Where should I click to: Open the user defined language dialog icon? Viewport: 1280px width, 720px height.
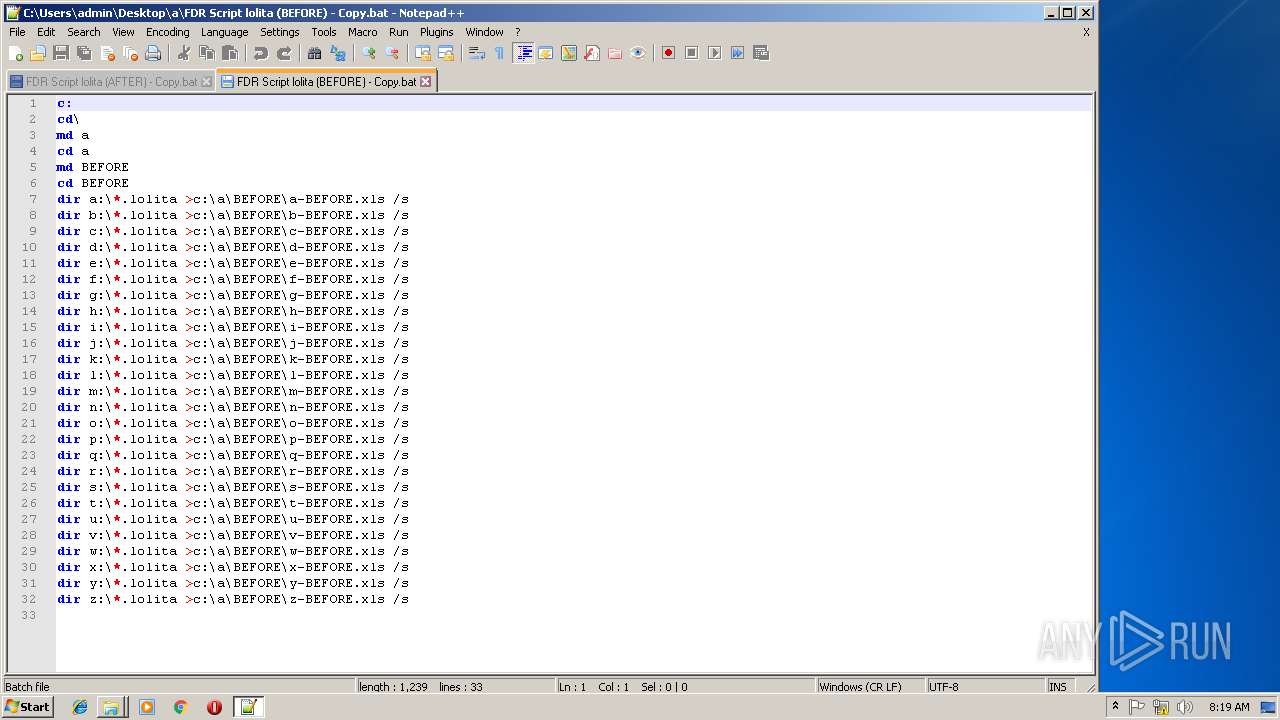pyautogui.click(x=546, y=53)
